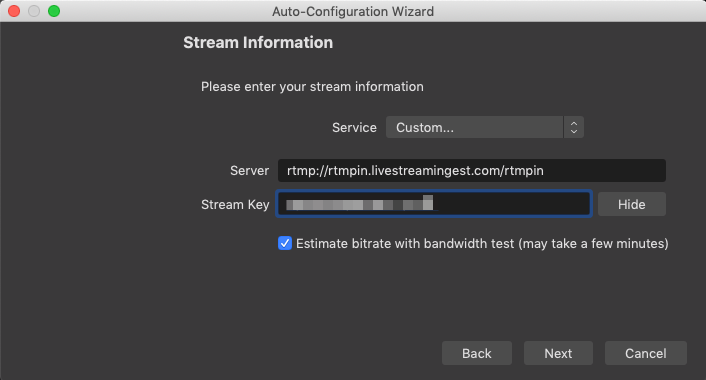Uncheck the Estimate bitrate checkbox

(285, 243)
